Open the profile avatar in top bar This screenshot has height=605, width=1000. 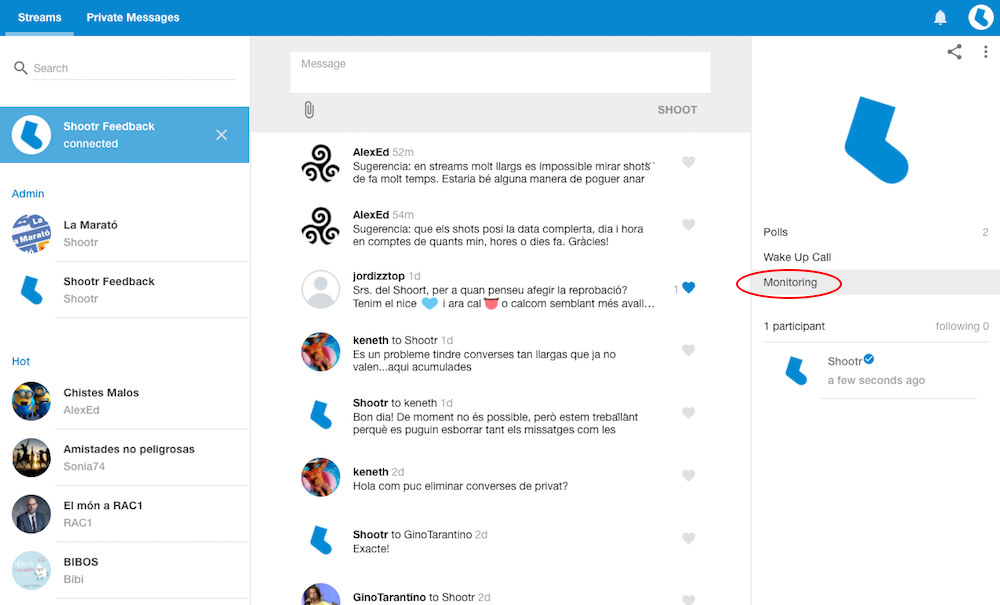coord(980,17)
